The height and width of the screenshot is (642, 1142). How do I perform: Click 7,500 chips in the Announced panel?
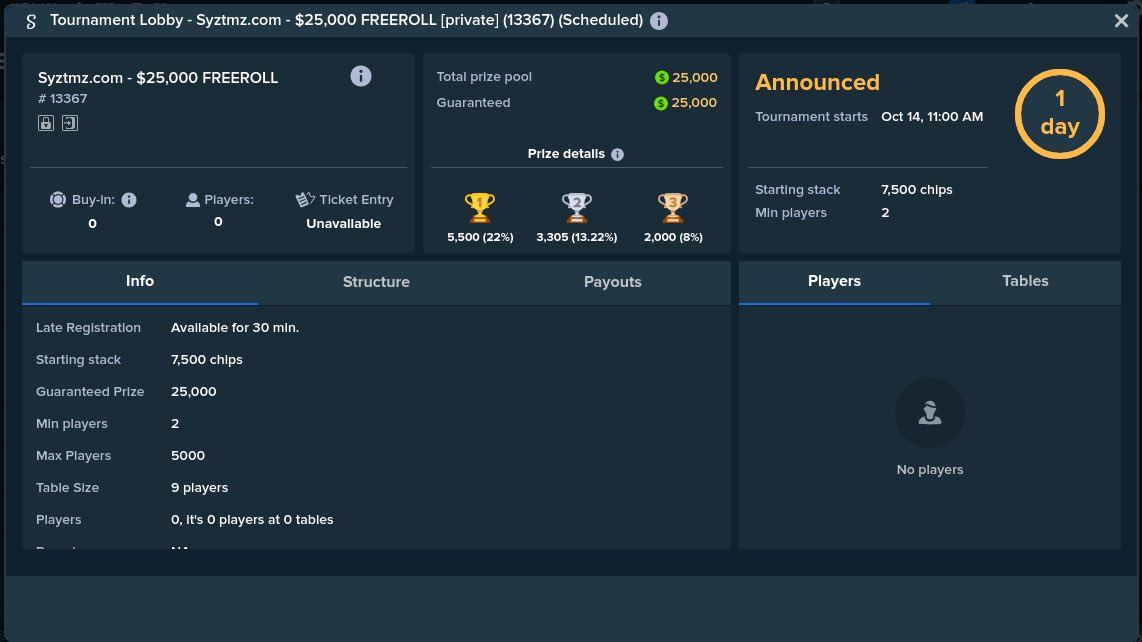[917, 189]
